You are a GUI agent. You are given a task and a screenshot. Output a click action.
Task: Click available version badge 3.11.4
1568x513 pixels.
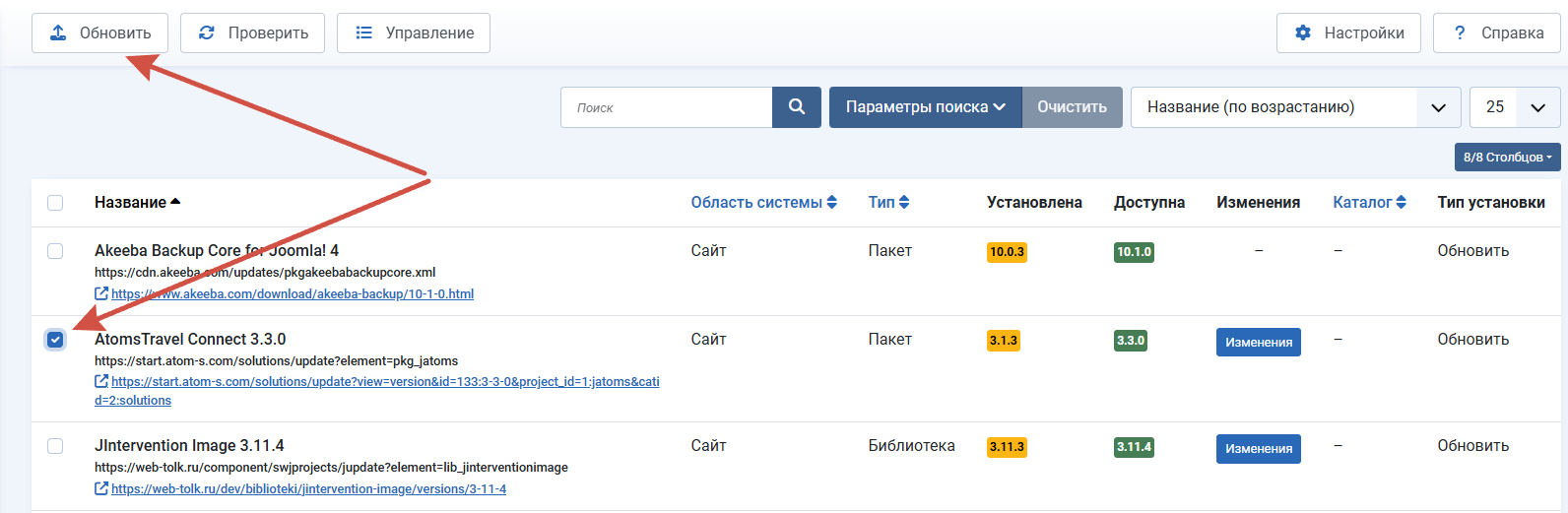pos(1134,447)
